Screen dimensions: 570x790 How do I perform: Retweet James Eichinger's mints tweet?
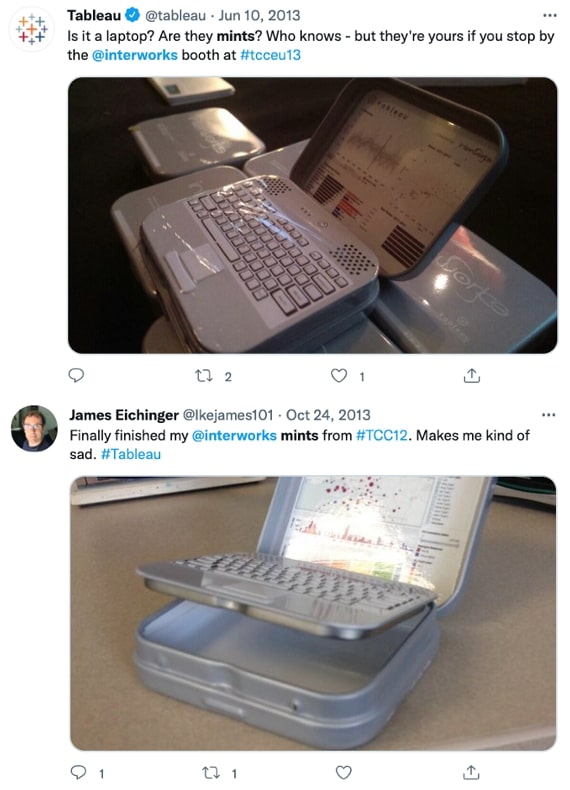(x=210, y=772)
